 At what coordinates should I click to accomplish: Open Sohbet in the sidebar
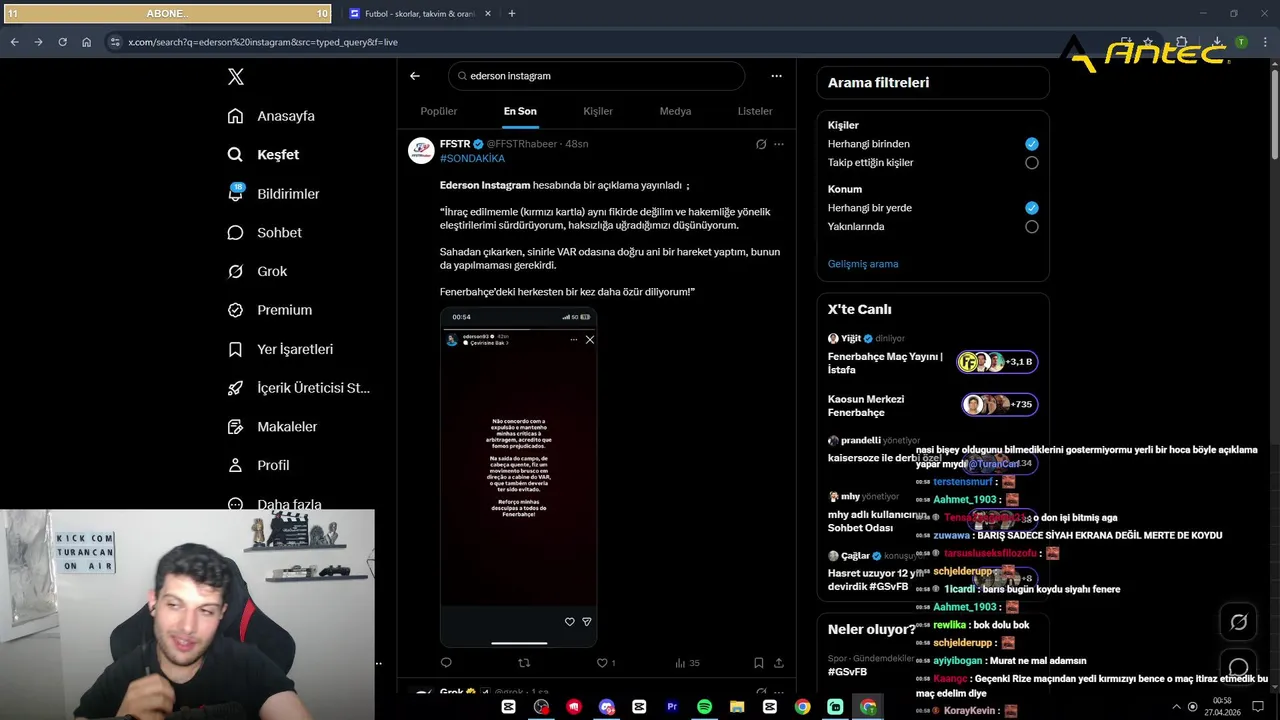(x=265, y=232)
